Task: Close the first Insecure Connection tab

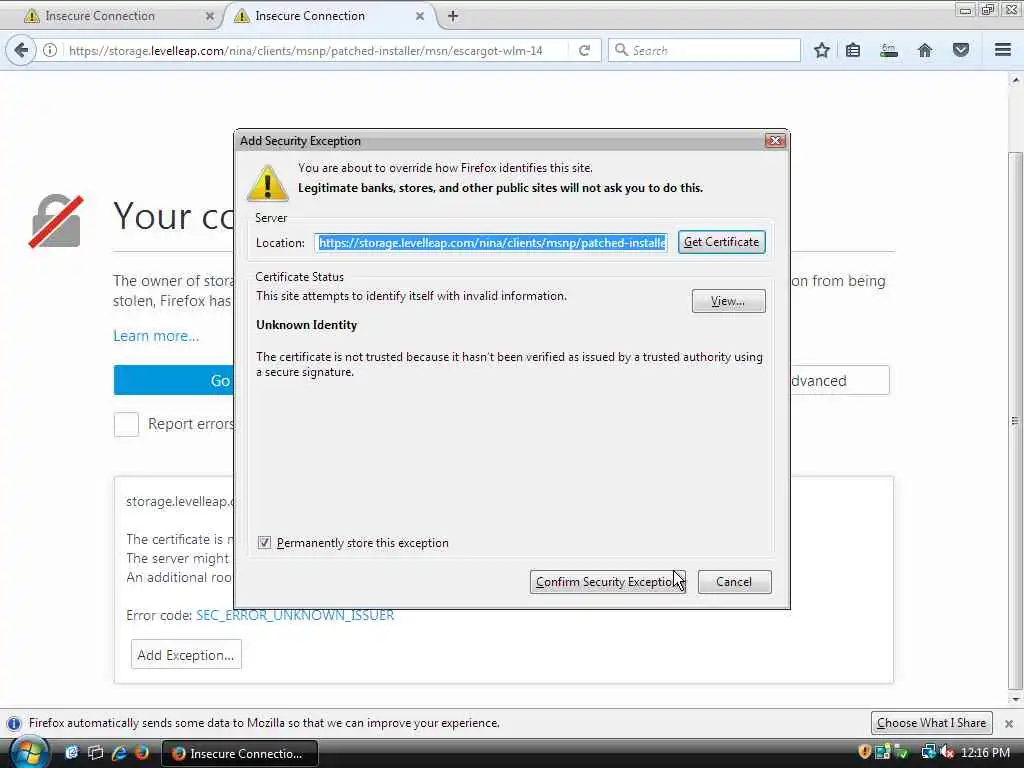Action: point(210,16)
